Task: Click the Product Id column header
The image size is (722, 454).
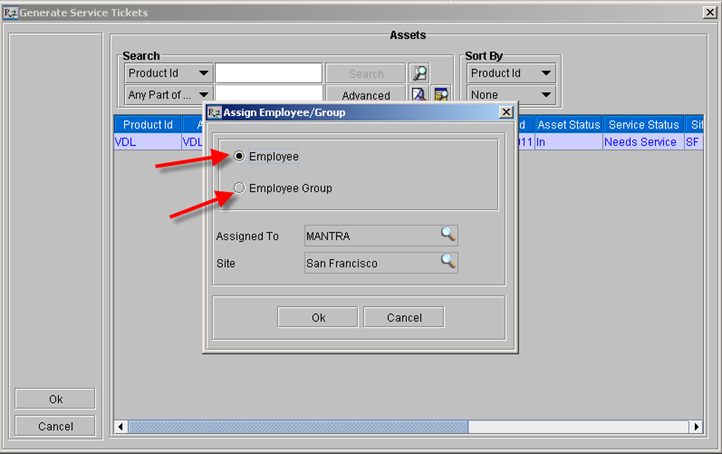Action: (x=147, y=124)
